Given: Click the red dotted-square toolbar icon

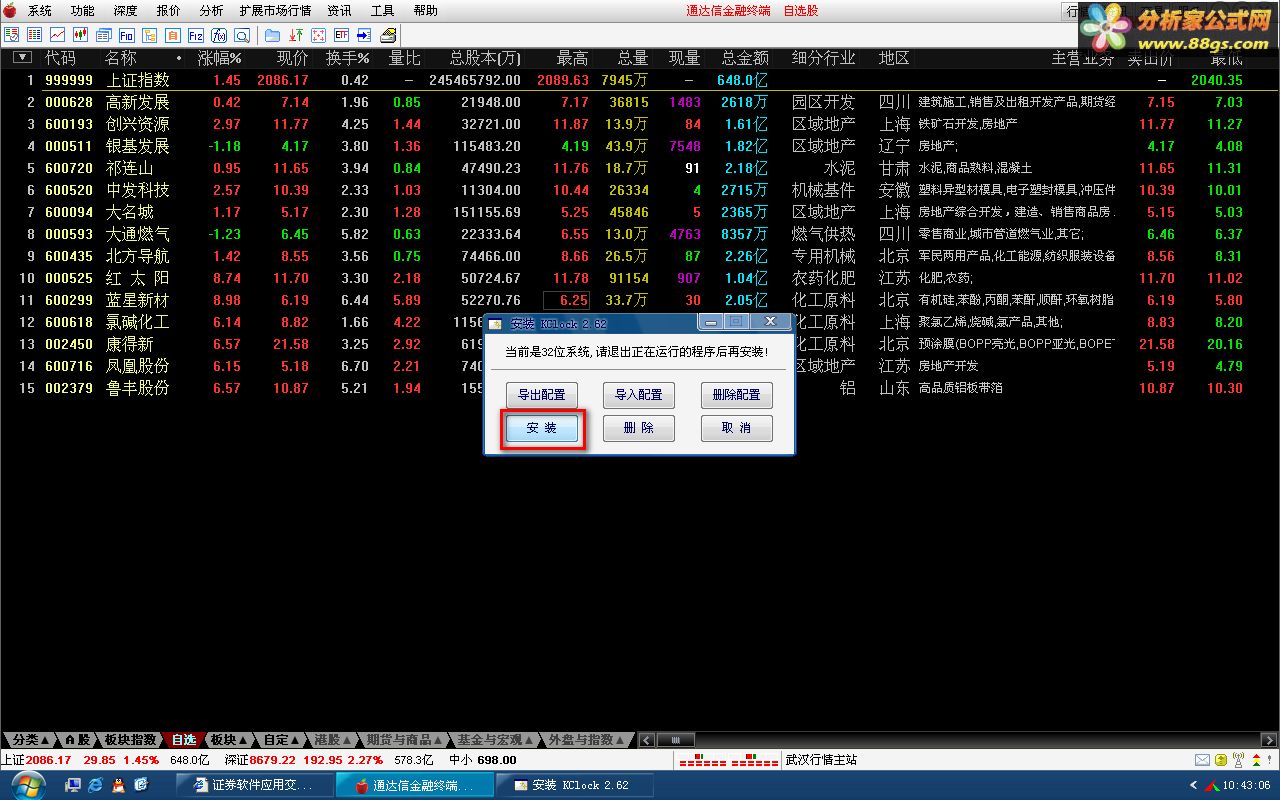Looking at the screenshot, I should (319, 35).
